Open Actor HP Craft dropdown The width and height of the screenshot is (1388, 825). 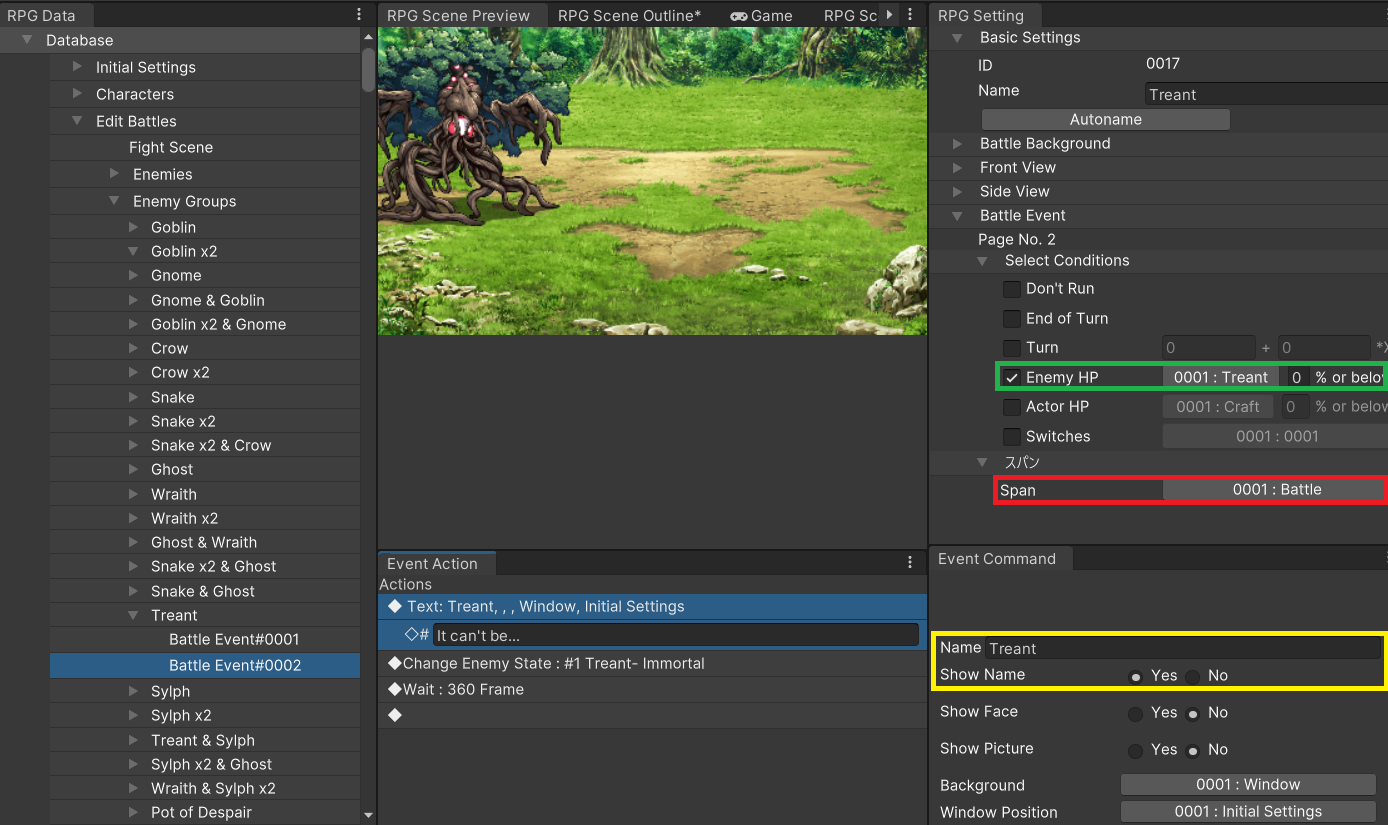click(x=1218, y=407)
